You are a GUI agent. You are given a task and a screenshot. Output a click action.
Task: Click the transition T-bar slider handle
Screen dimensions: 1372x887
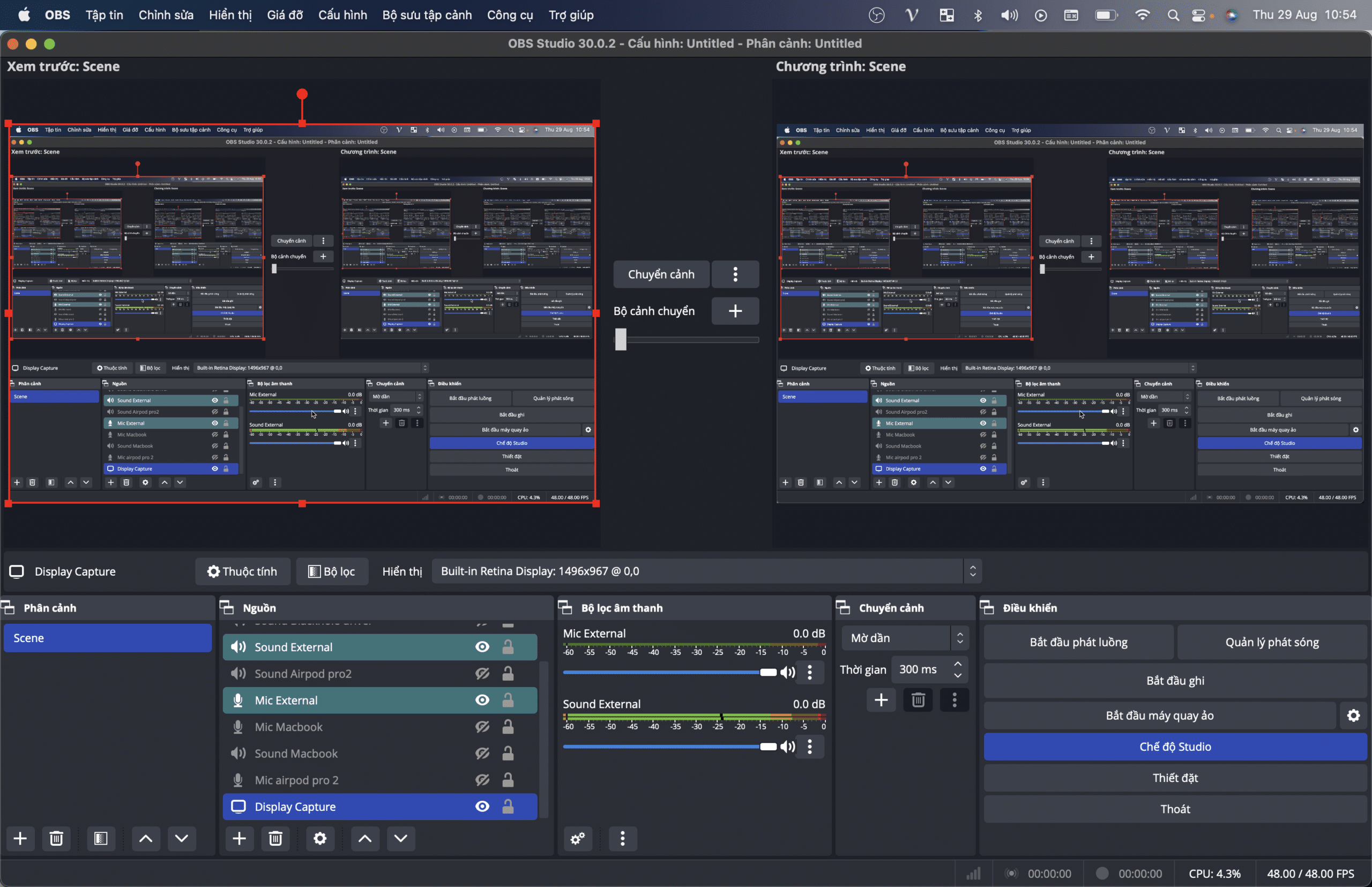pyautogui.click(x=620, y=339)
